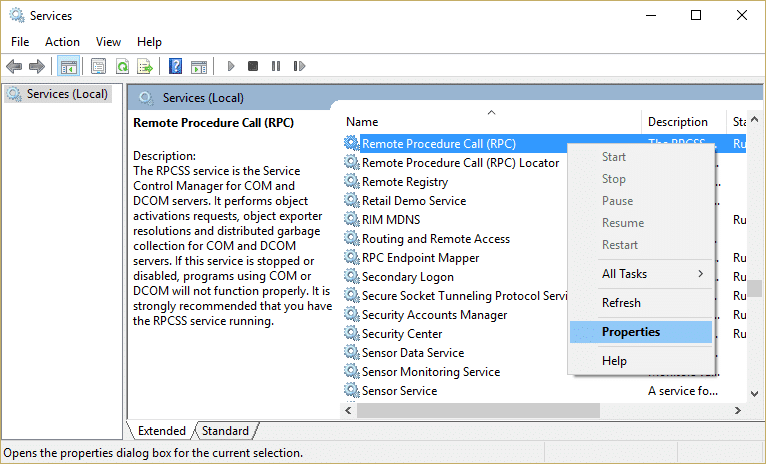This screenshot has width=766, height=464.
Task: Click the Export List toolbar icon
Action: [145, 66]
